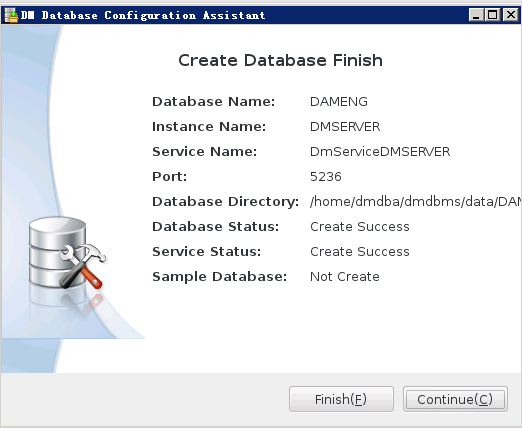Image resolution: width=522 pixels, height=428 pixels.
Task: Select the DAMENG database name value
Action: pos(339,102)
